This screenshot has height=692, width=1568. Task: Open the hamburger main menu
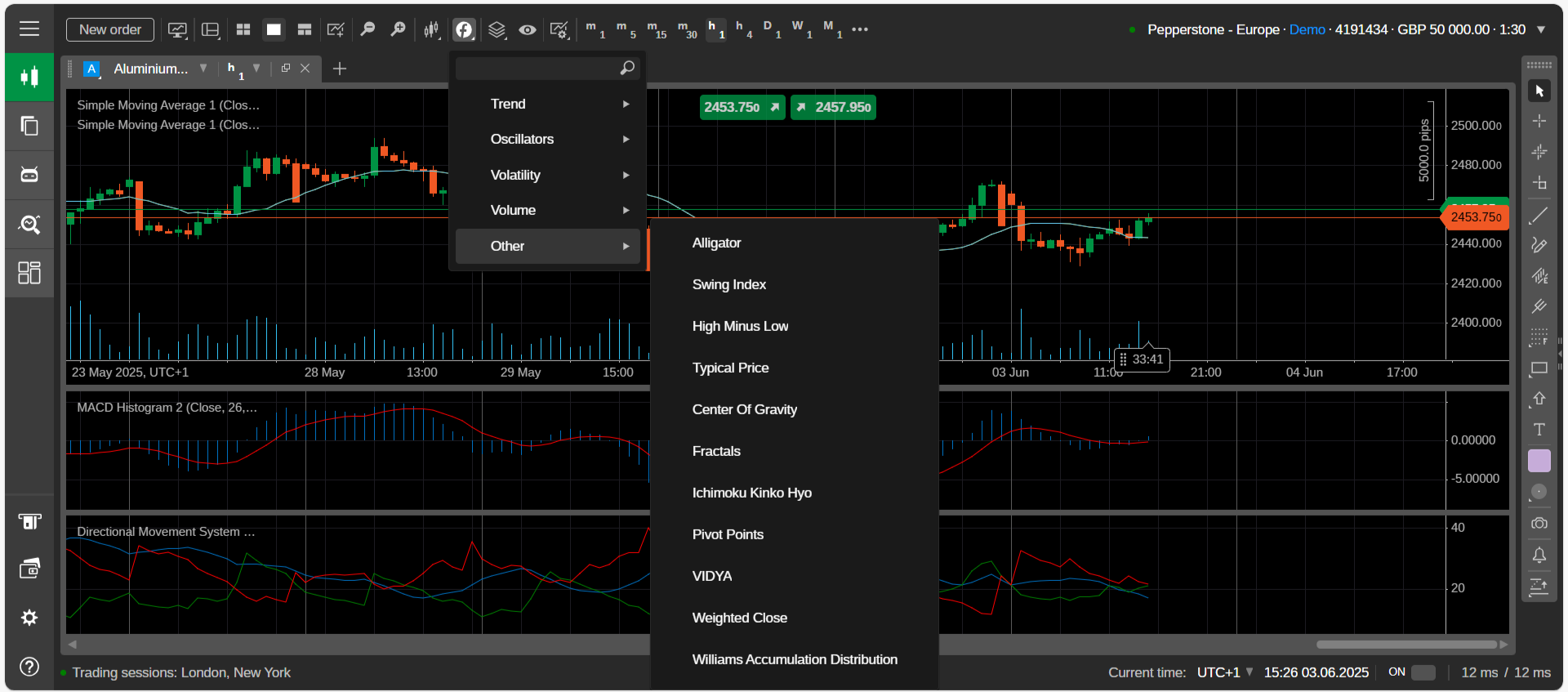pos(29,29)
